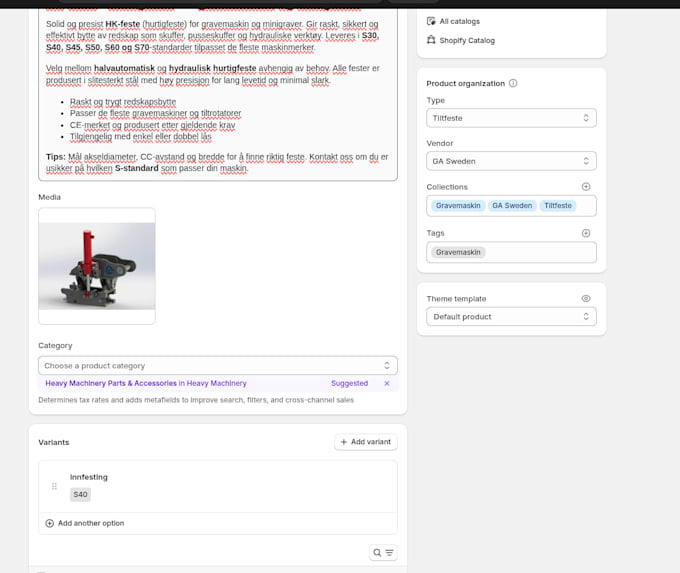Accept suggested Heavy Machinery Parts category
This screenshot has height=573, width=680.
(146, 383)
